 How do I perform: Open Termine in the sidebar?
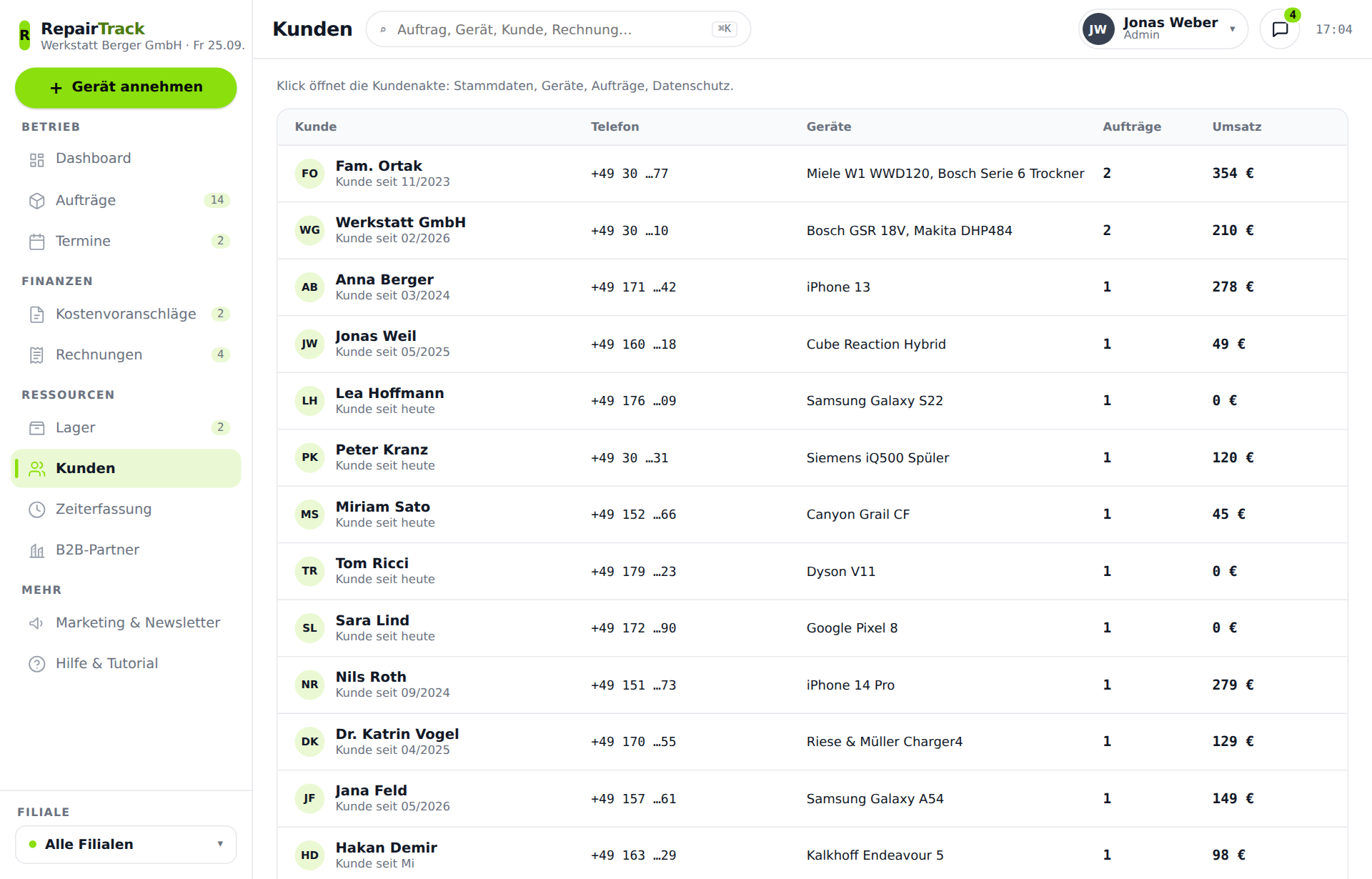(126, 242)
